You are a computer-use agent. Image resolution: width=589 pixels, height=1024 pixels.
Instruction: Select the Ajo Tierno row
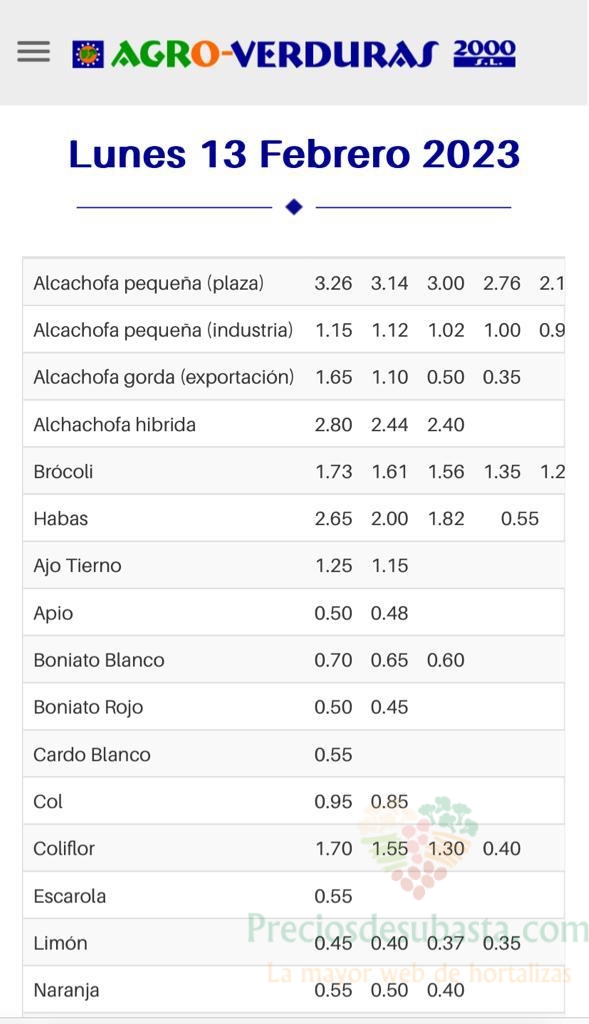[294, 566]
